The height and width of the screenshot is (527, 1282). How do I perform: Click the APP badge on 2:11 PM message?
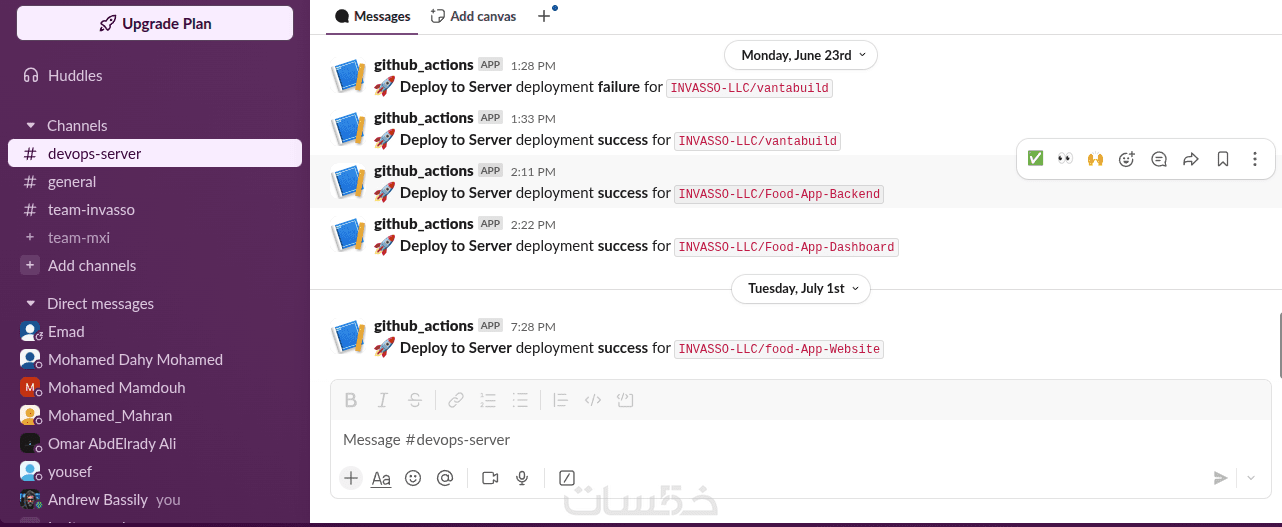490,170
